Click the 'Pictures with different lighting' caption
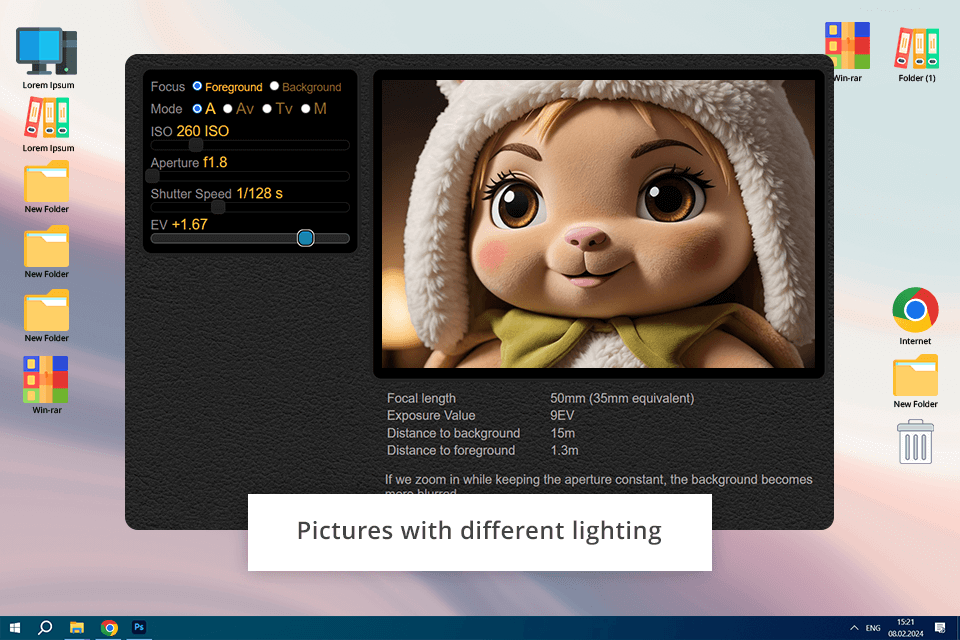Screen dimensions: 960x640 tap(479, 530)
